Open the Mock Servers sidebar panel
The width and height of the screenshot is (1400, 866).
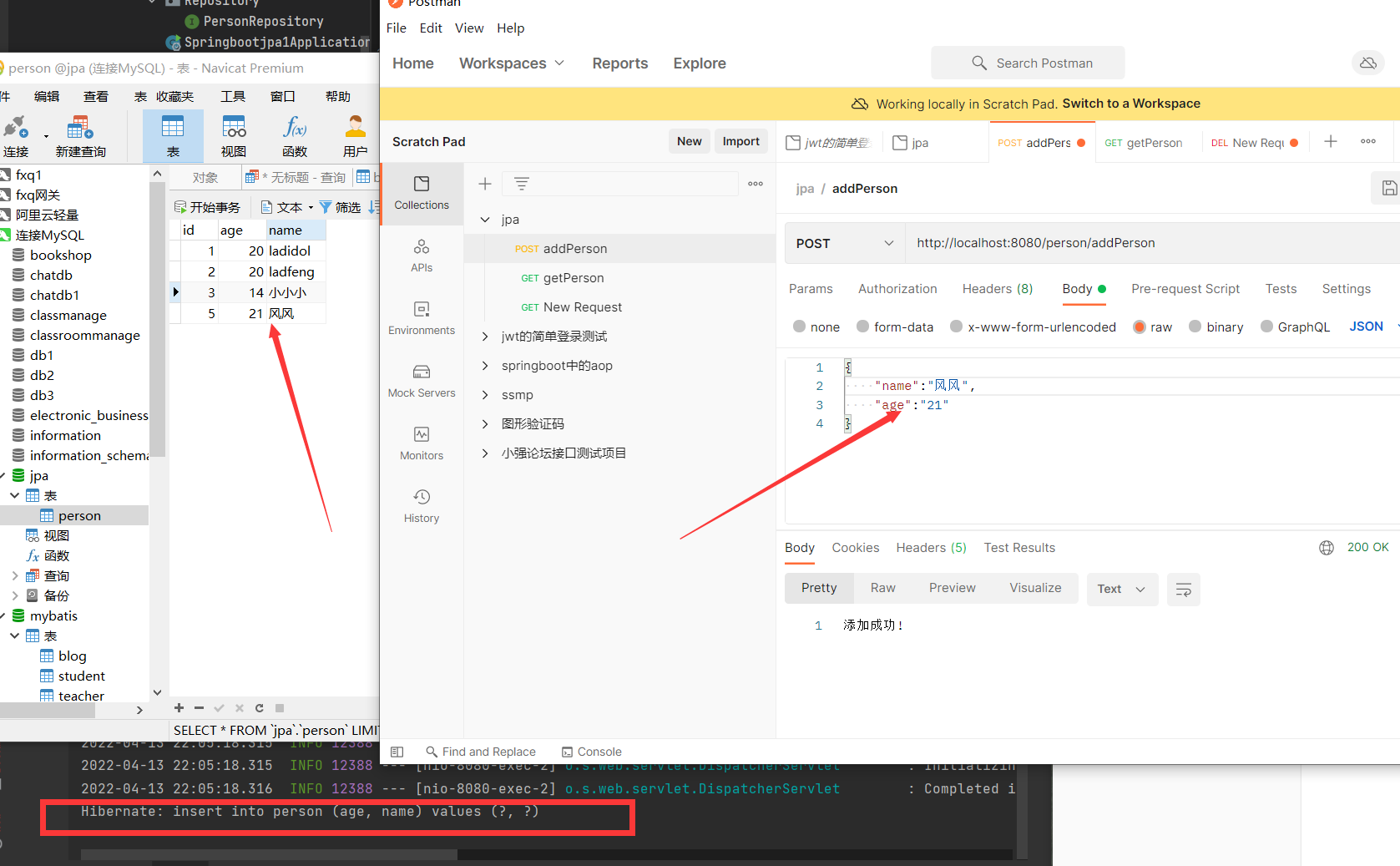(x=422, y=381)
